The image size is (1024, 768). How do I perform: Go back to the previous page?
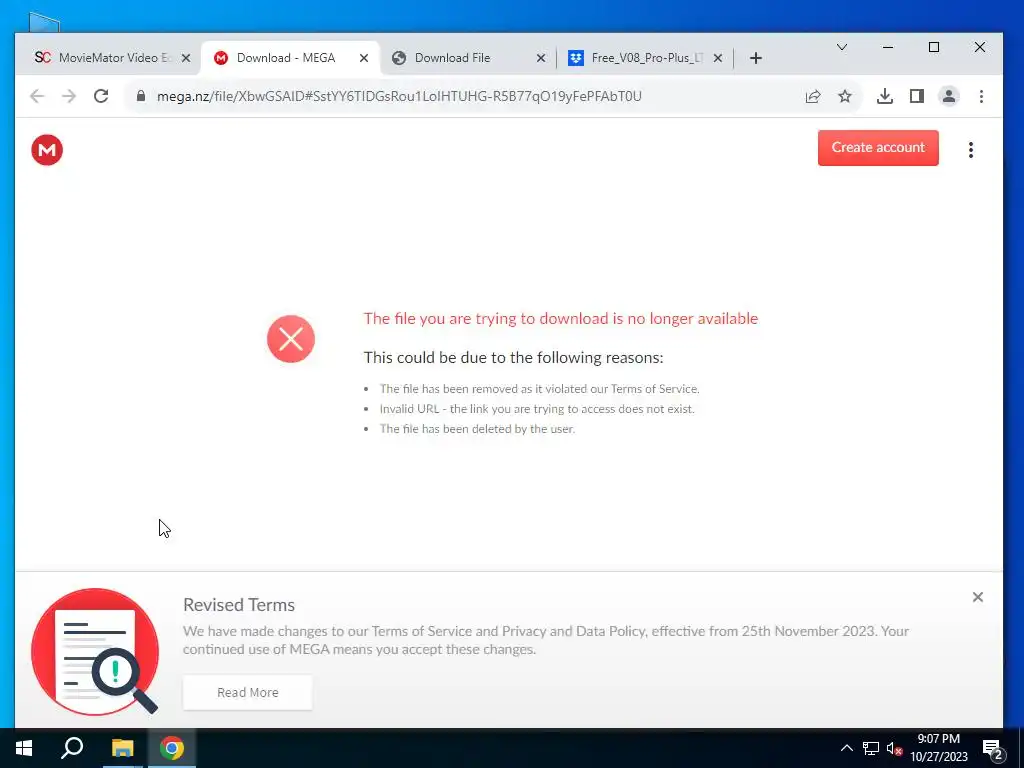coord(37,96)
